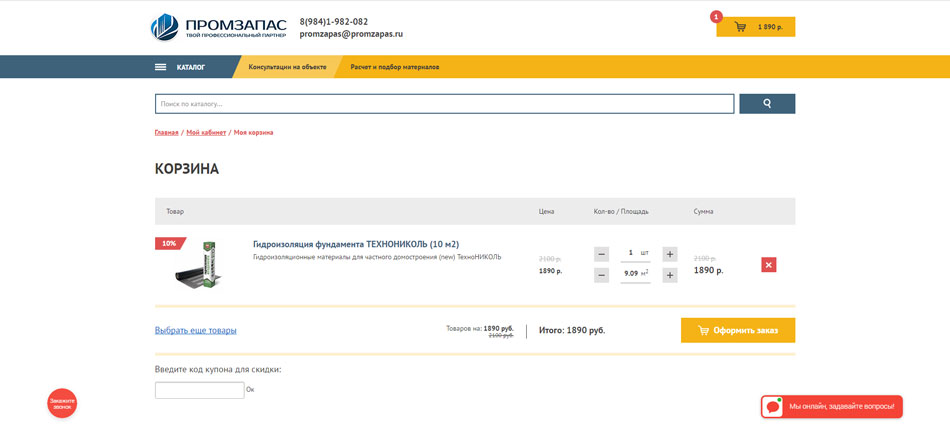Open the product thumbnail image
This screenshot has height=434, width=950.
199,264
